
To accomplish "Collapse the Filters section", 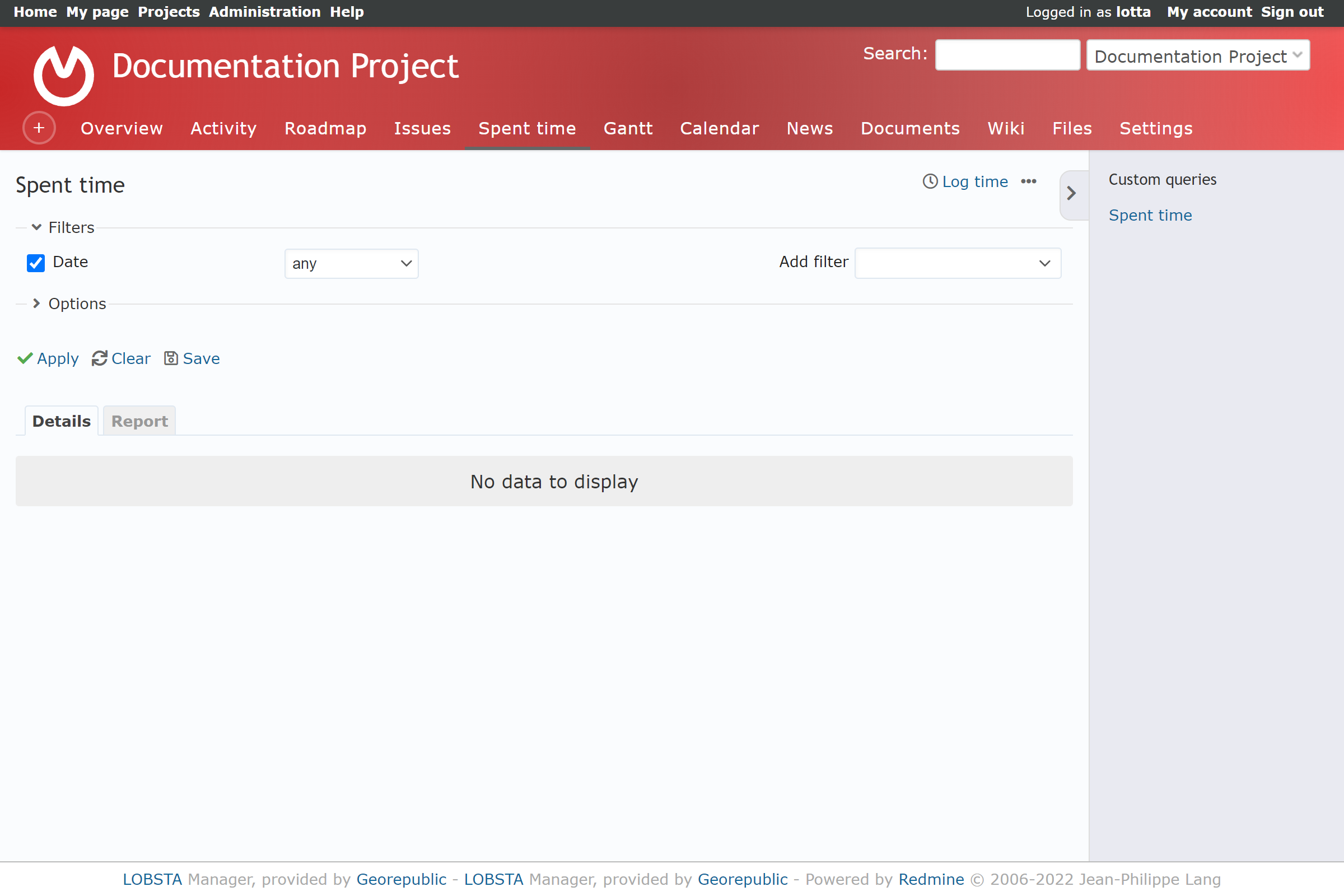I will coord(62,227).
